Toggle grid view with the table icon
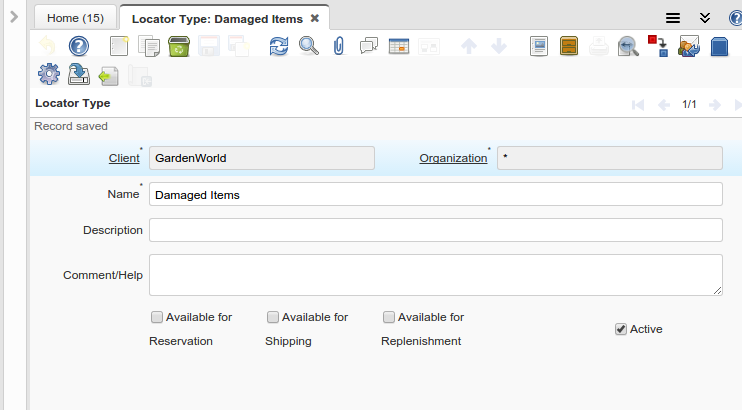742x410 pixels. point(398,46)
